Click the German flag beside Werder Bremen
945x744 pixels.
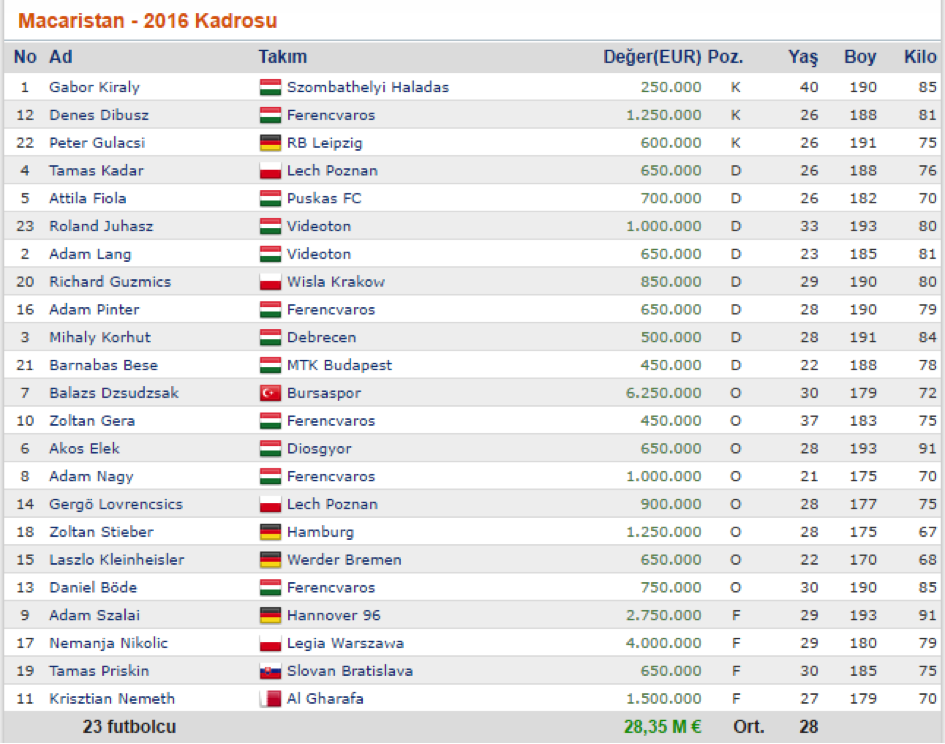click(x=270, y=560)
